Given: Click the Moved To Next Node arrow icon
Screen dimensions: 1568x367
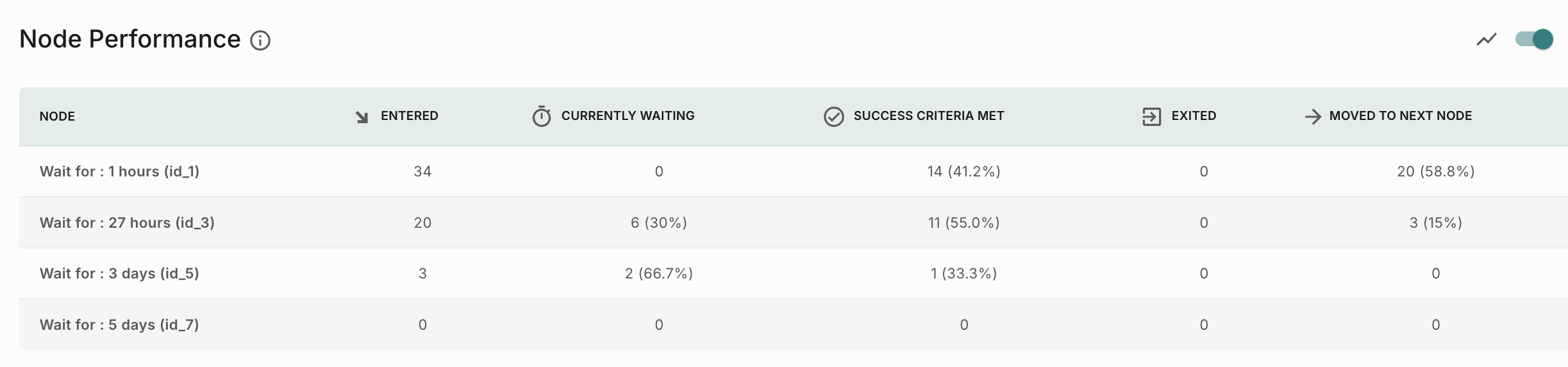Looking at the screenshot, I should 1312,116.
